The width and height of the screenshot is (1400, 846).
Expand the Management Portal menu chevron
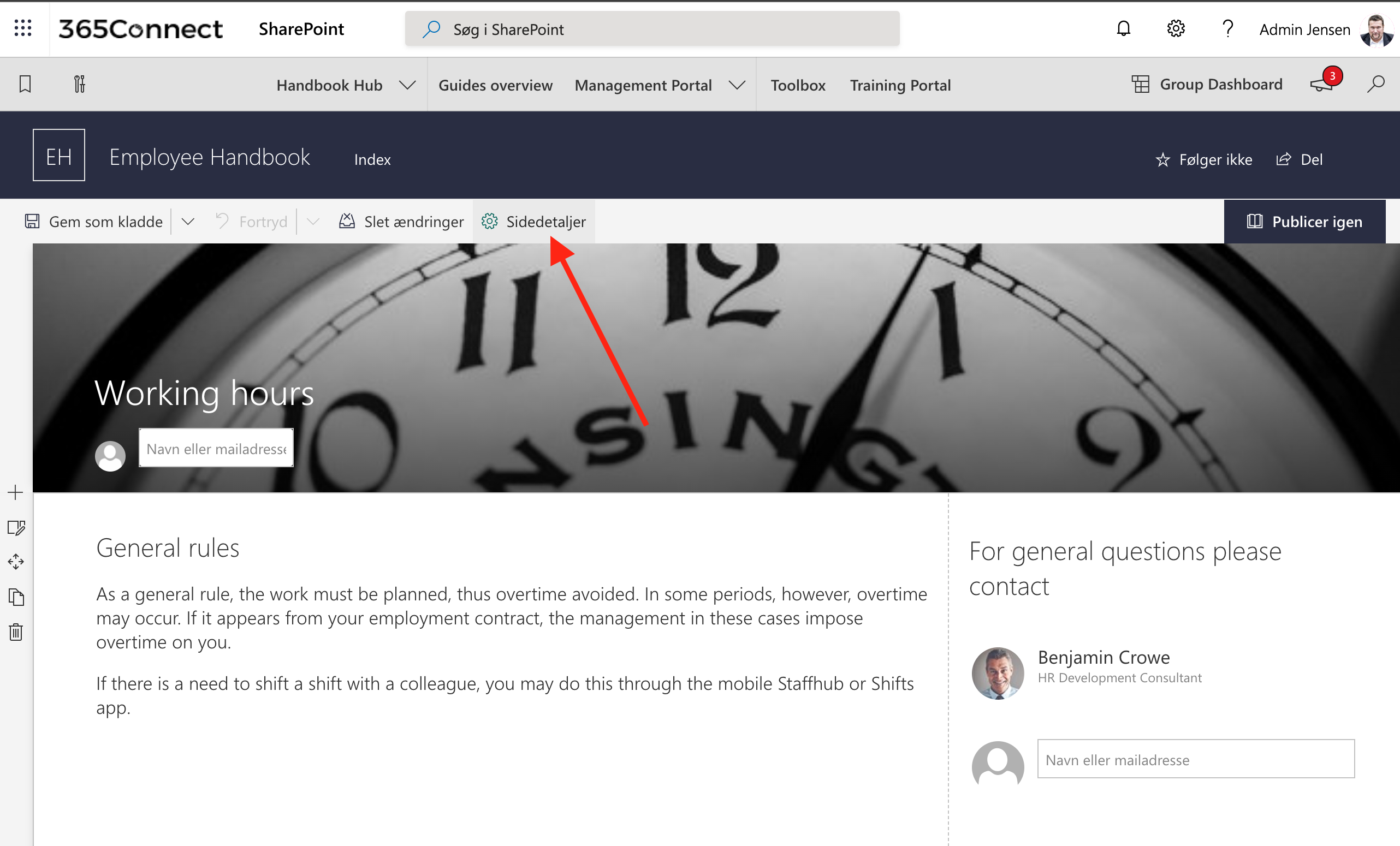click(737, 85)
